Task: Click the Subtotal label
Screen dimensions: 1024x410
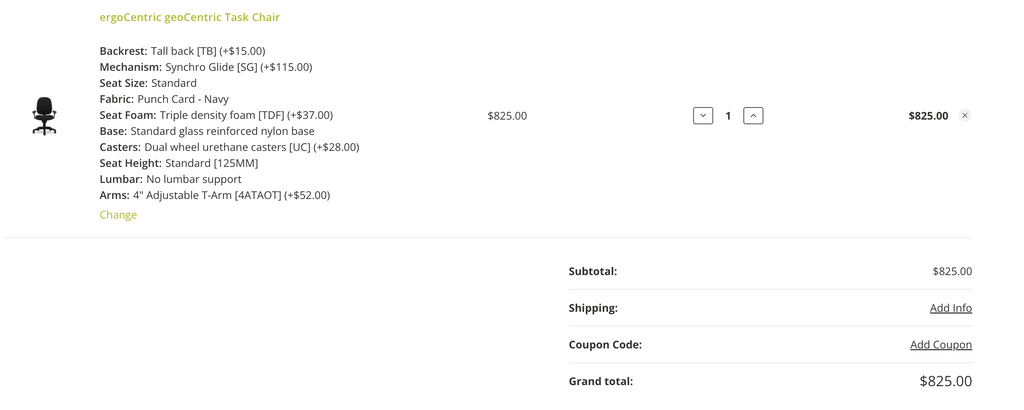Action: coord(593,272)
